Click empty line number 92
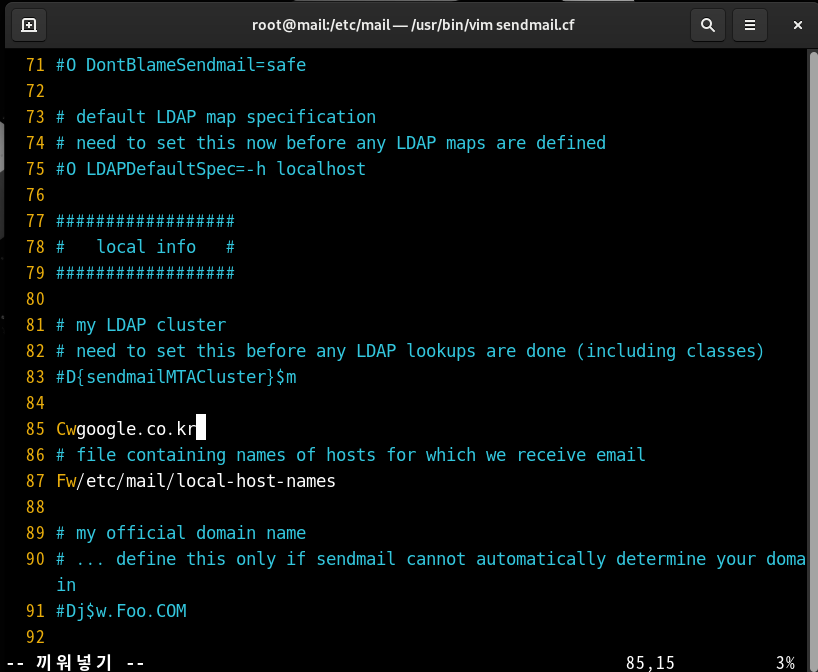The image size is (818, 672). [x=35, y=637]
